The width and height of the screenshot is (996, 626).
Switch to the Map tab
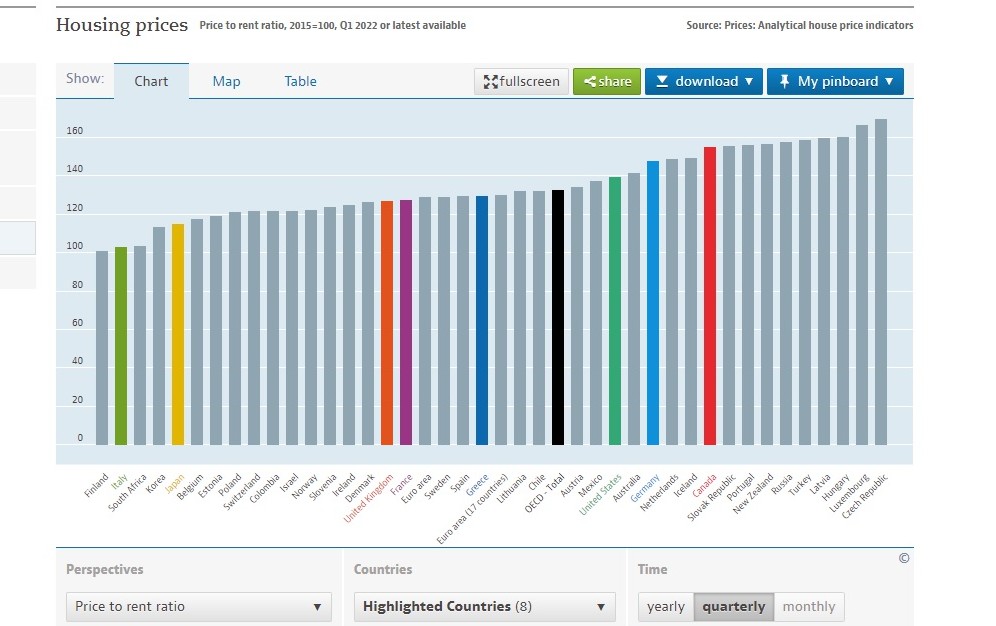pos(226,82)
